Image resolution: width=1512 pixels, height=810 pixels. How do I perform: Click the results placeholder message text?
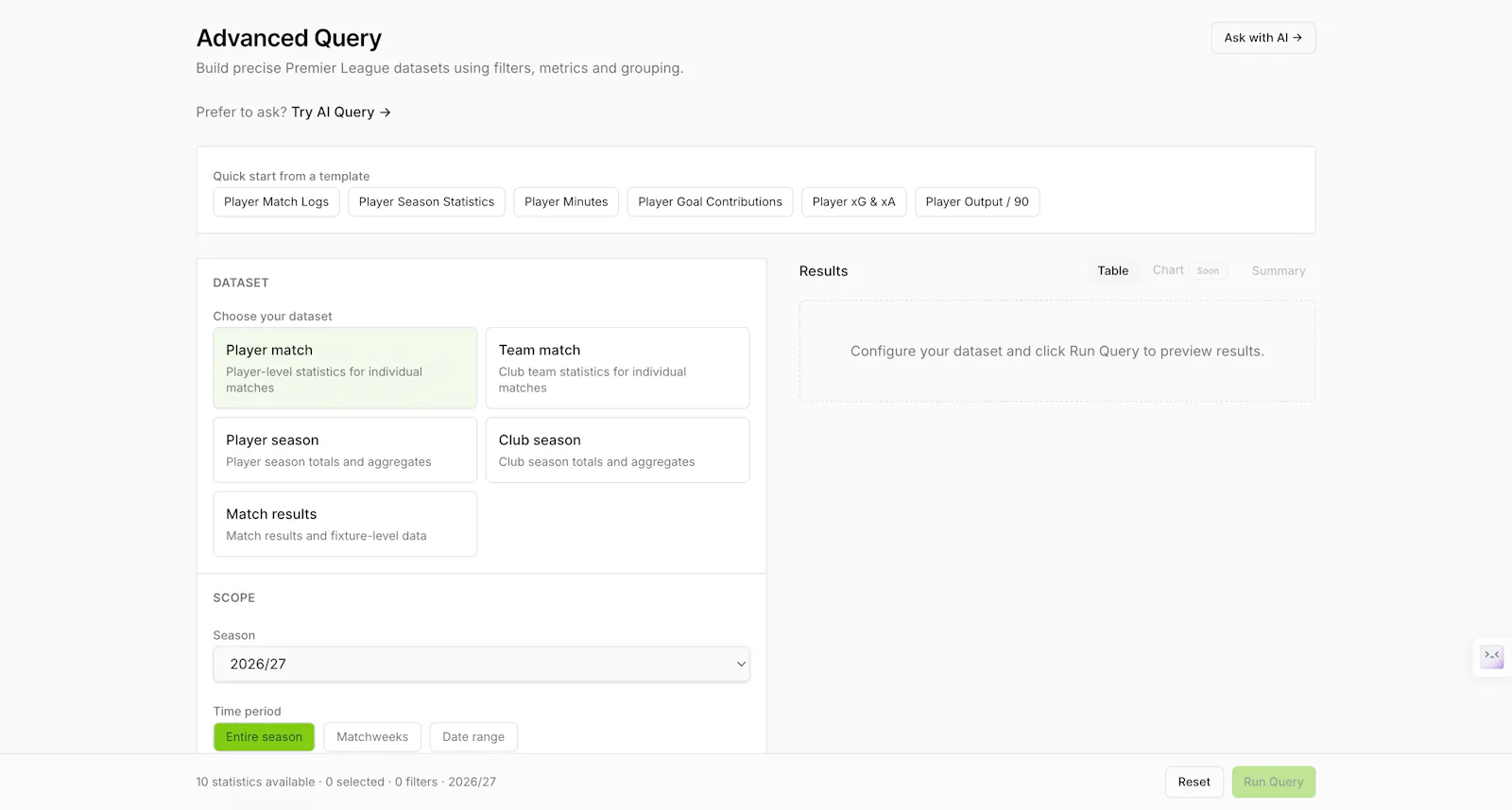(1057, 351)
